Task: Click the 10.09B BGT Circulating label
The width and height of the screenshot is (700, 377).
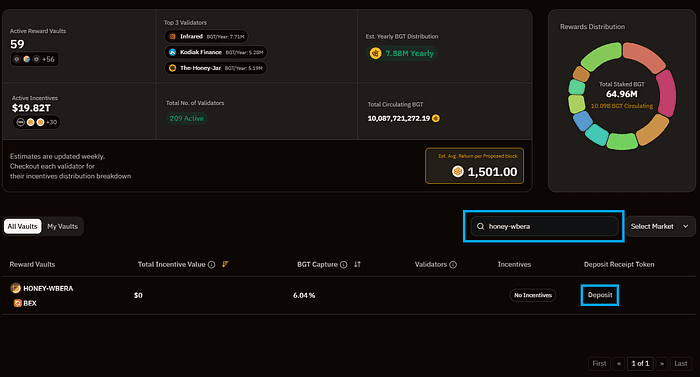Action: coord(622,106)
